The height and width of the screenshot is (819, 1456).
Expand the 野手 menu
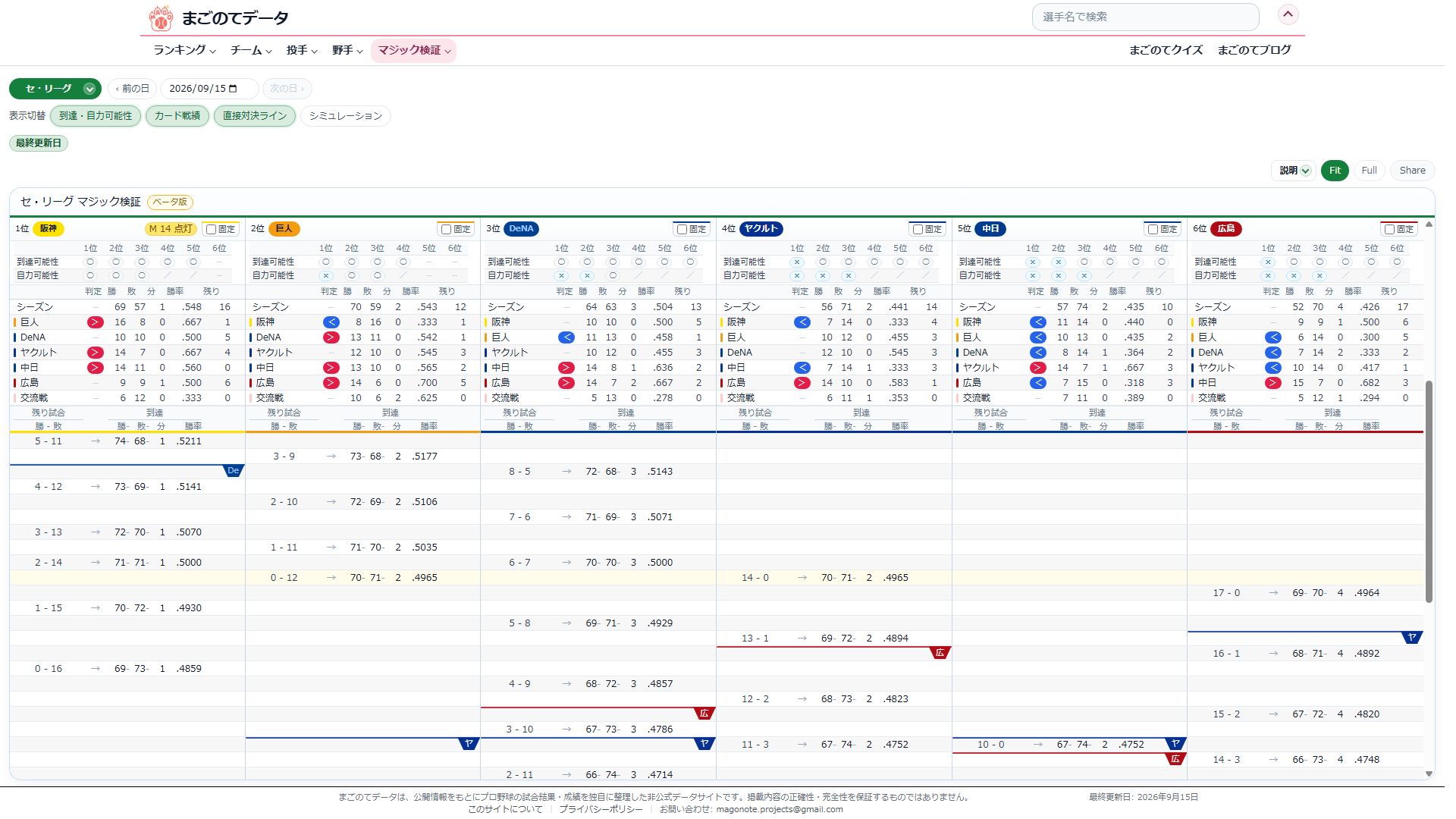[347, 51]
